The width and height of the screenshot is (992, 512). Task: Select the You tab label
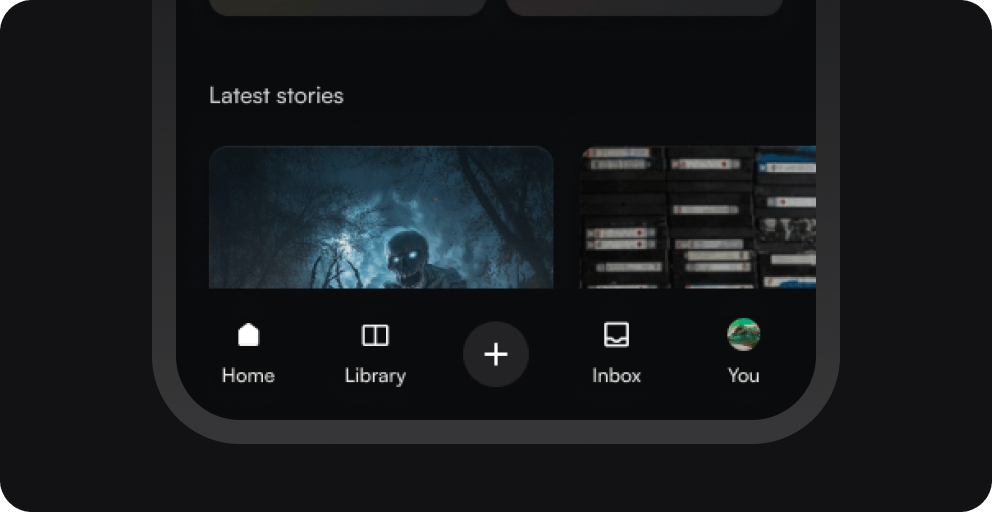point(743,375)
